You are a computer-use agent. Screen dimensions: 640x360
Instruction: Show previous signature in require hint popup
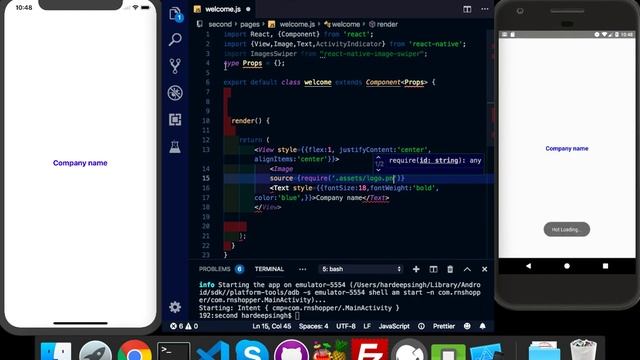click(378, 157)
